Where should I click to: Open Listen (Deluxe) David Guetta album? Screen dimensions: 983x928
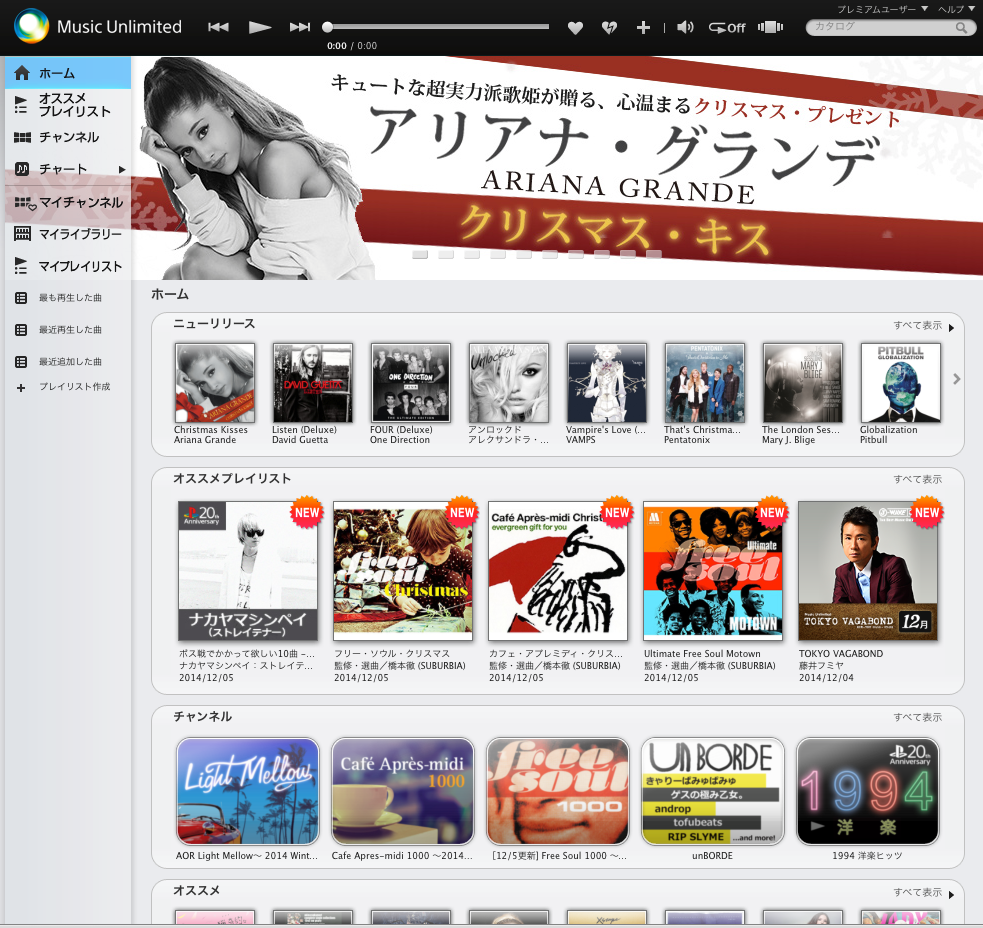[313, 382]
